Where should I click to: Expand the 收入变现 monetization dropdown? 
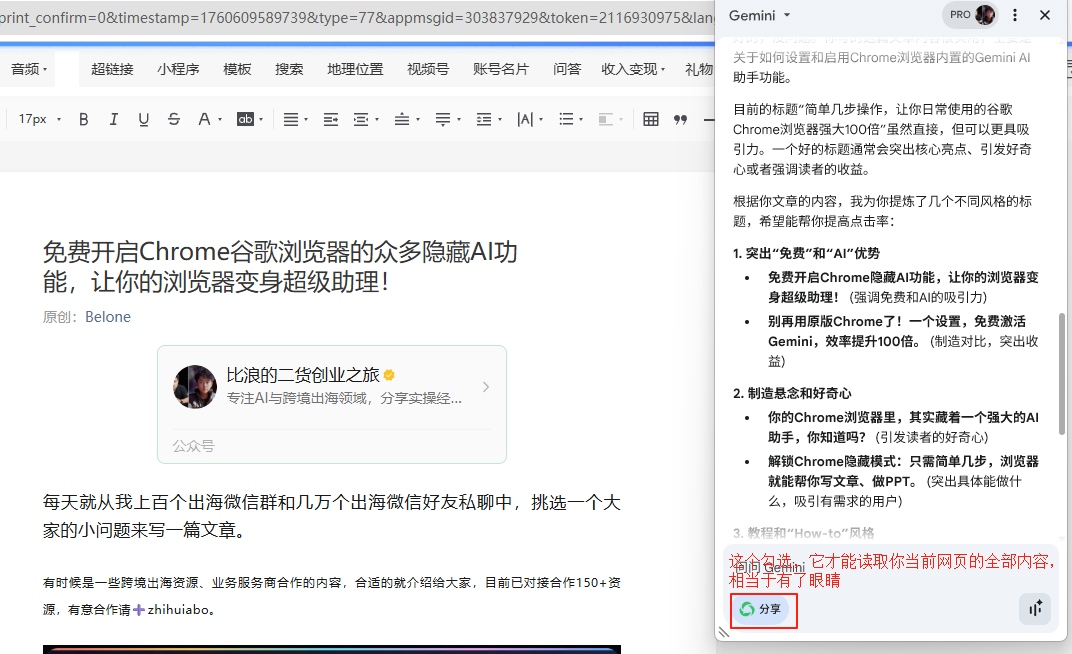pyautogui.click(x=632, y=69)
